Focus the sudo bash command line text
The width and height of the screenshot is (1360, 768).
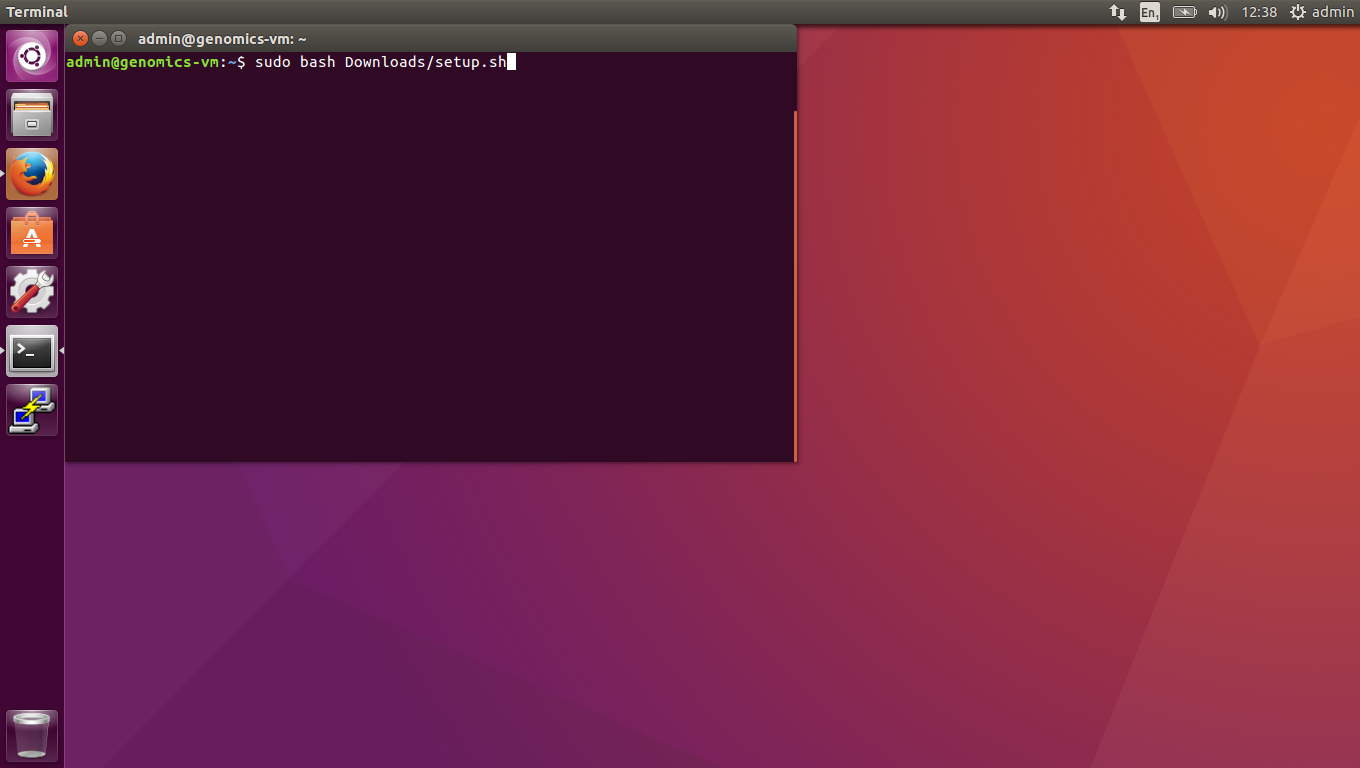click(380, 62)
